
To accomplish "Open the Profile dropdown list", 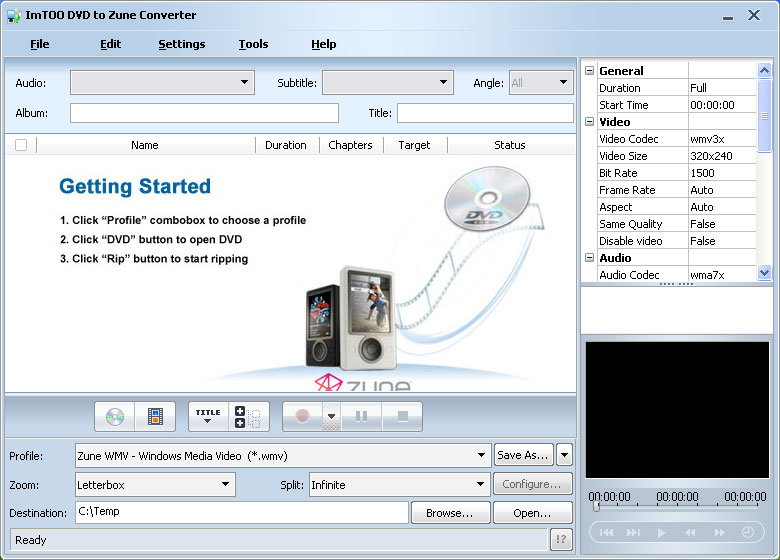I will click(481, 455).
